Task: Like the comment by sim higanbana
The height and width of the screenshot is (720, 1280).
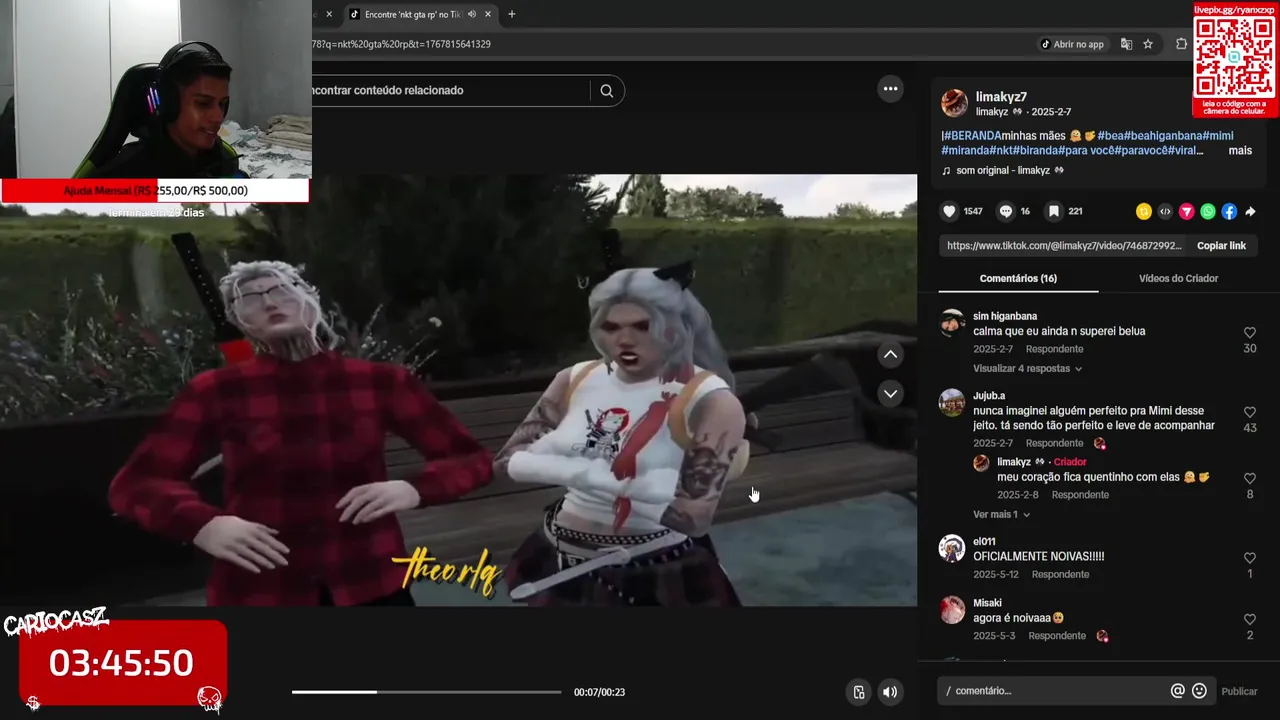Action: pos(1250,332)
